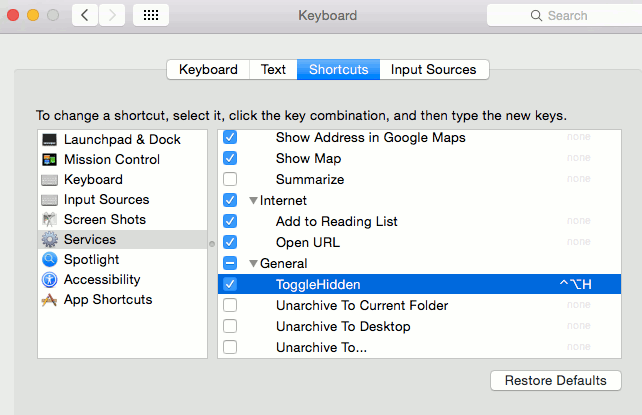
Task: Toggle the Internet group checkbox
Action: point(230,200)
